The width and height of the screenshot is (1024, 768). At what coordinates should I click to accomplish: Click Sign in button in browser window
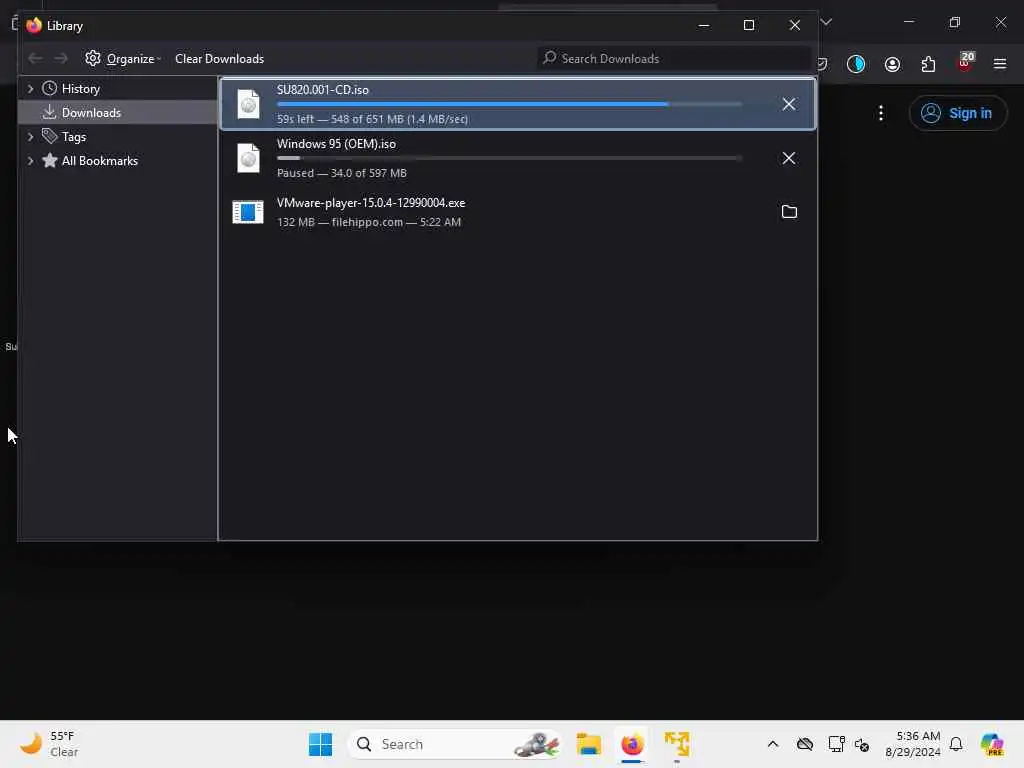point(957,113)
